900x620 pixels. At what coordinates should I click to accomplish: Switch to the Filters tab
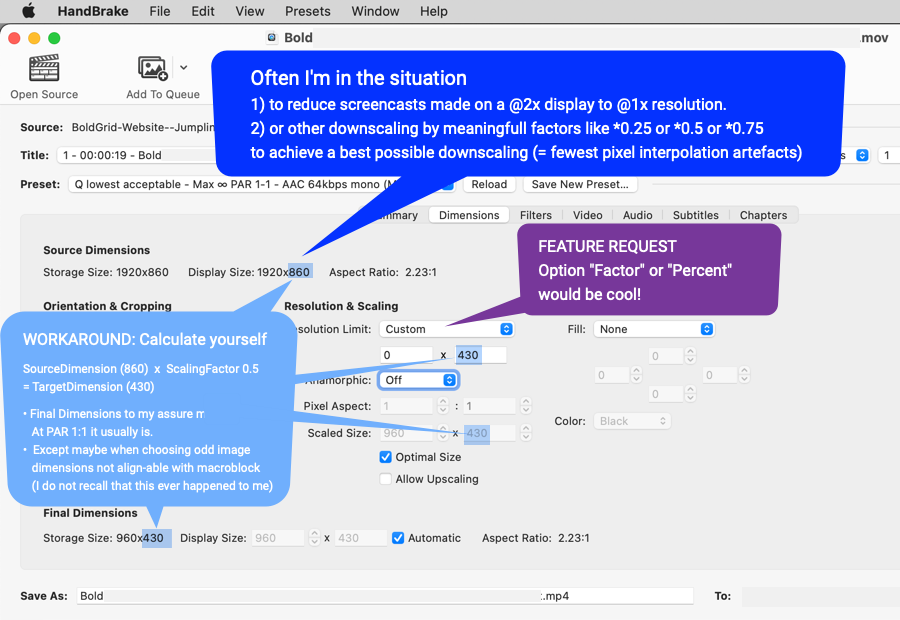(x=536, y=214)
